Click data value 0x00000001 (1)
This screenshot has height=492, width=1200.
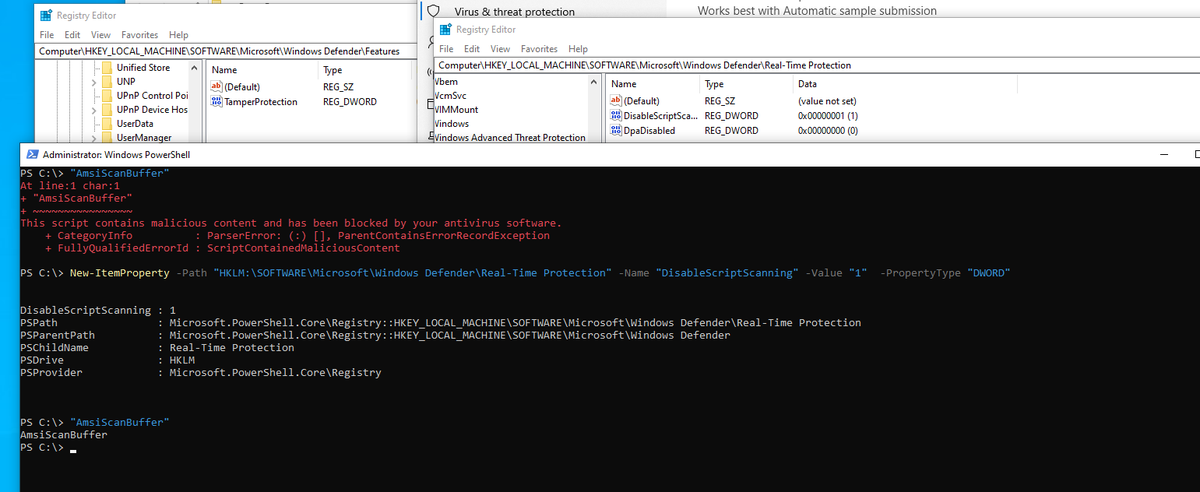pyautogui.click(x=826, y=116)
